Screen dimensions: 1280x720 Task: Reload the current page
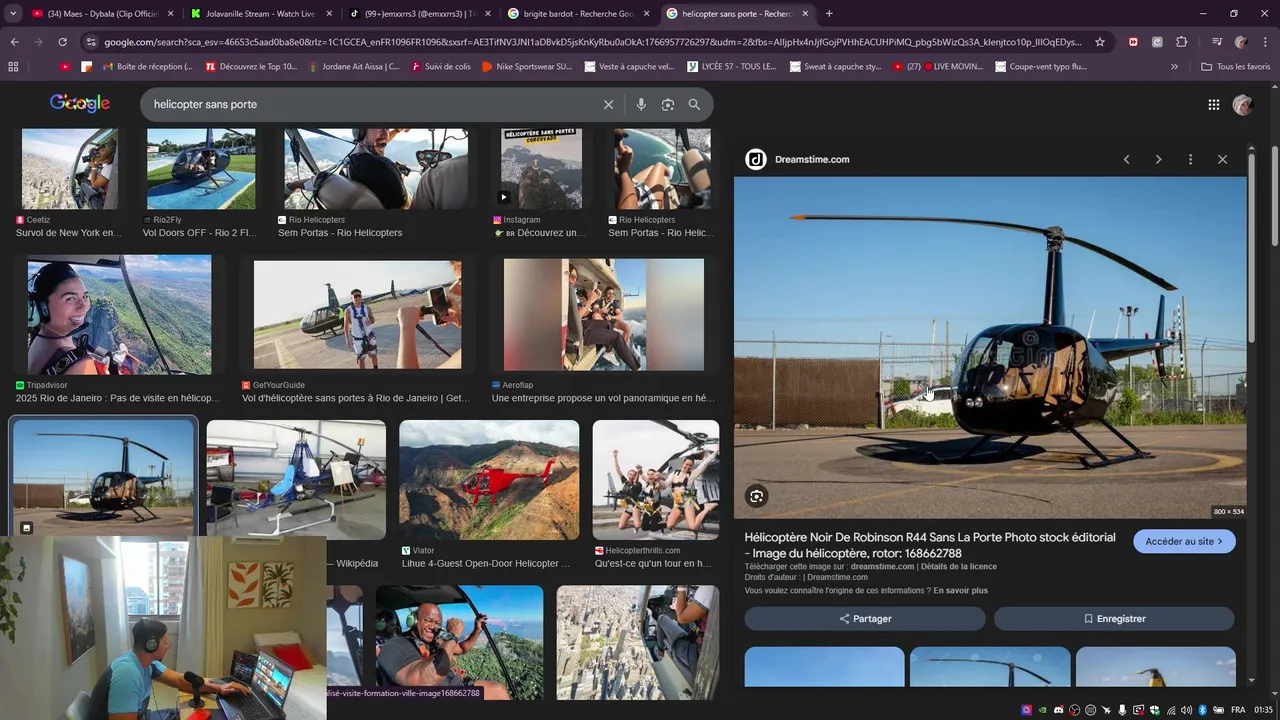click(62, 42)
